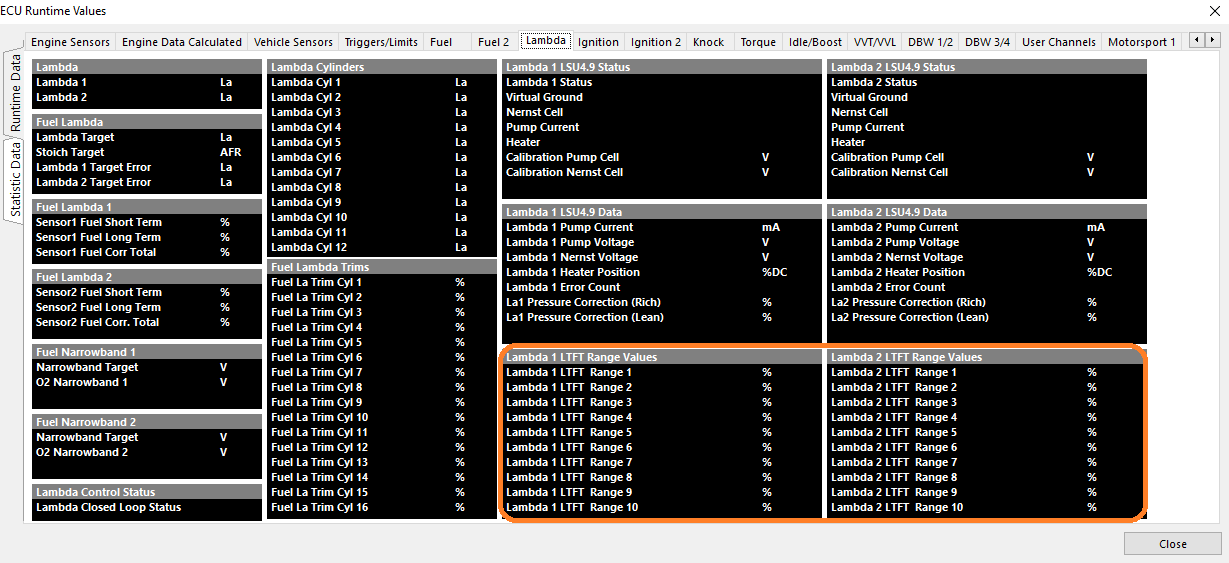Select the Knock tab
The height and width of the screenshot is (563, 1229).
coord(709,42)
